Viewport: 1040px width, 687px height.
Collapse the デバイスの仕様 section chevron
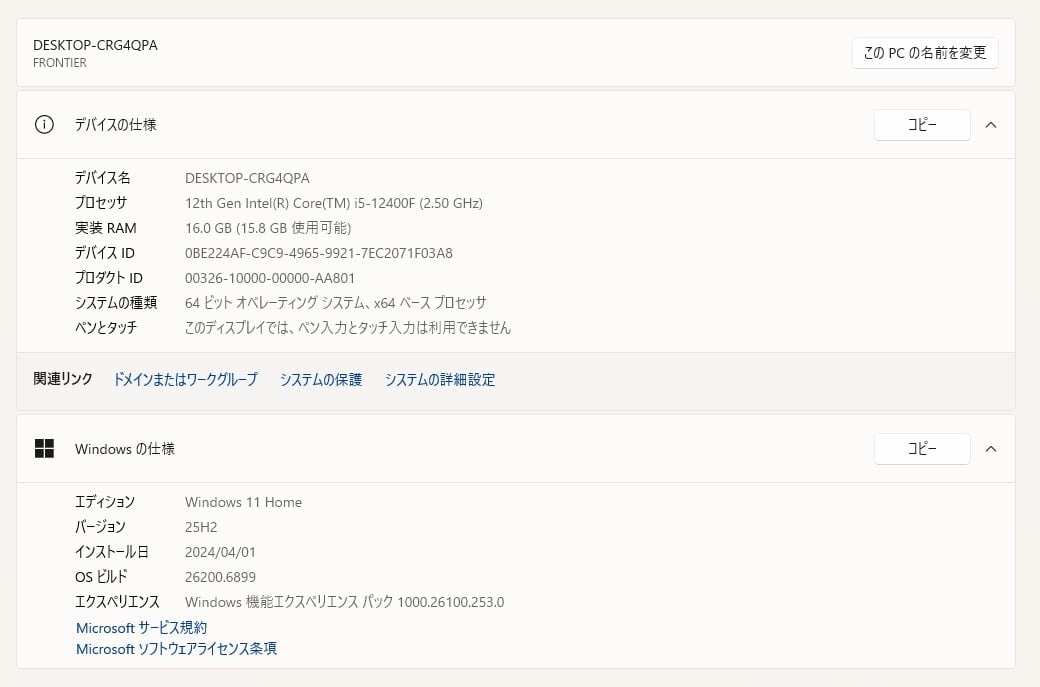point(991,125)
